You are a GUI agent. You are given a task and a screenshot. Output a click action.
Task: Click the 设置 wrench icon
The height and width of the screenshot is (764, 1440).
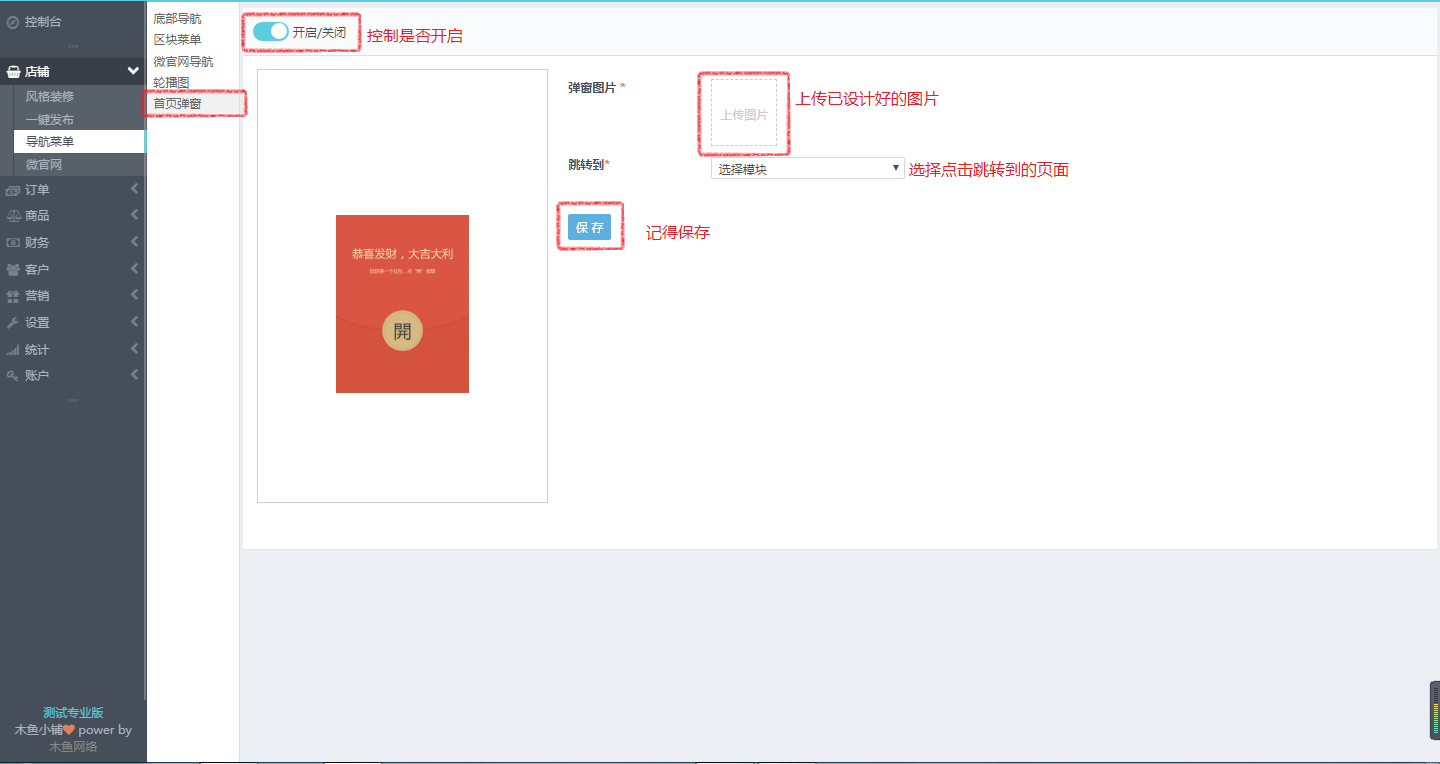coord(13,323)
